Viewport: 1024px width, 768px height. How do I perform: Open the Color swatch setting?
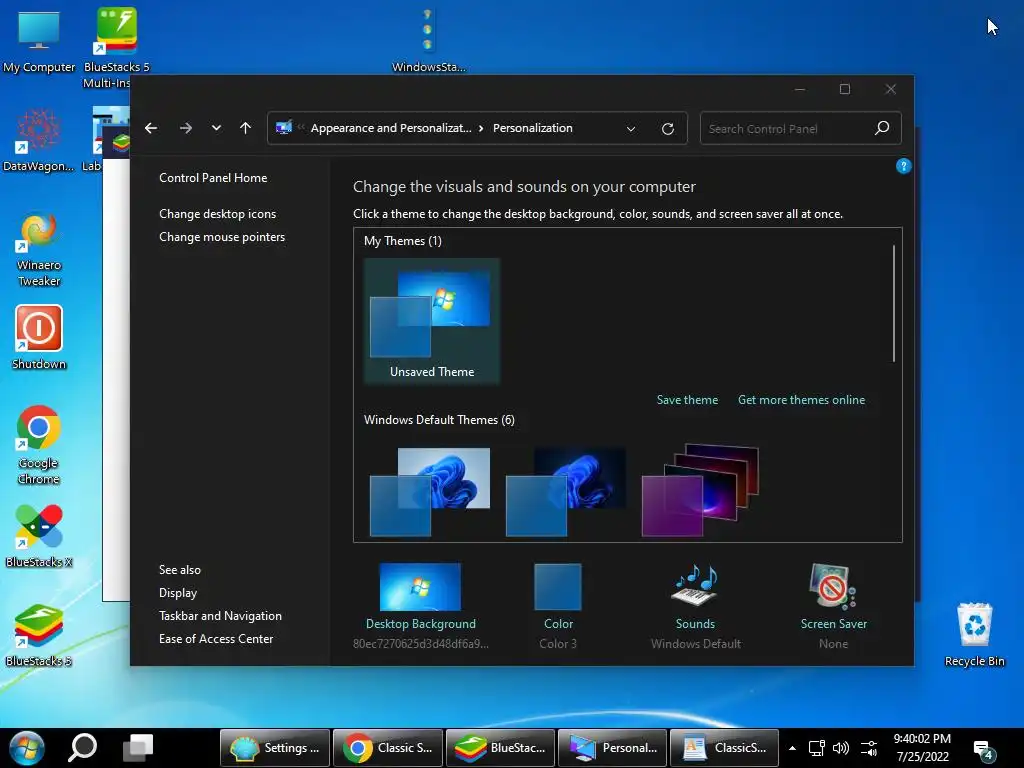558,586
